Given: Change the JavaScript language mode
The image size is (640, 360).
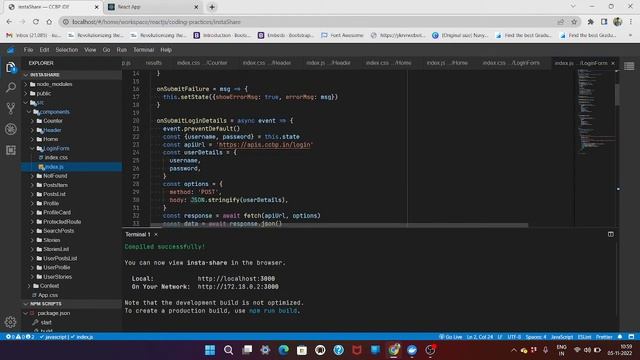Looking at the screenshot, I should [562, 337].
